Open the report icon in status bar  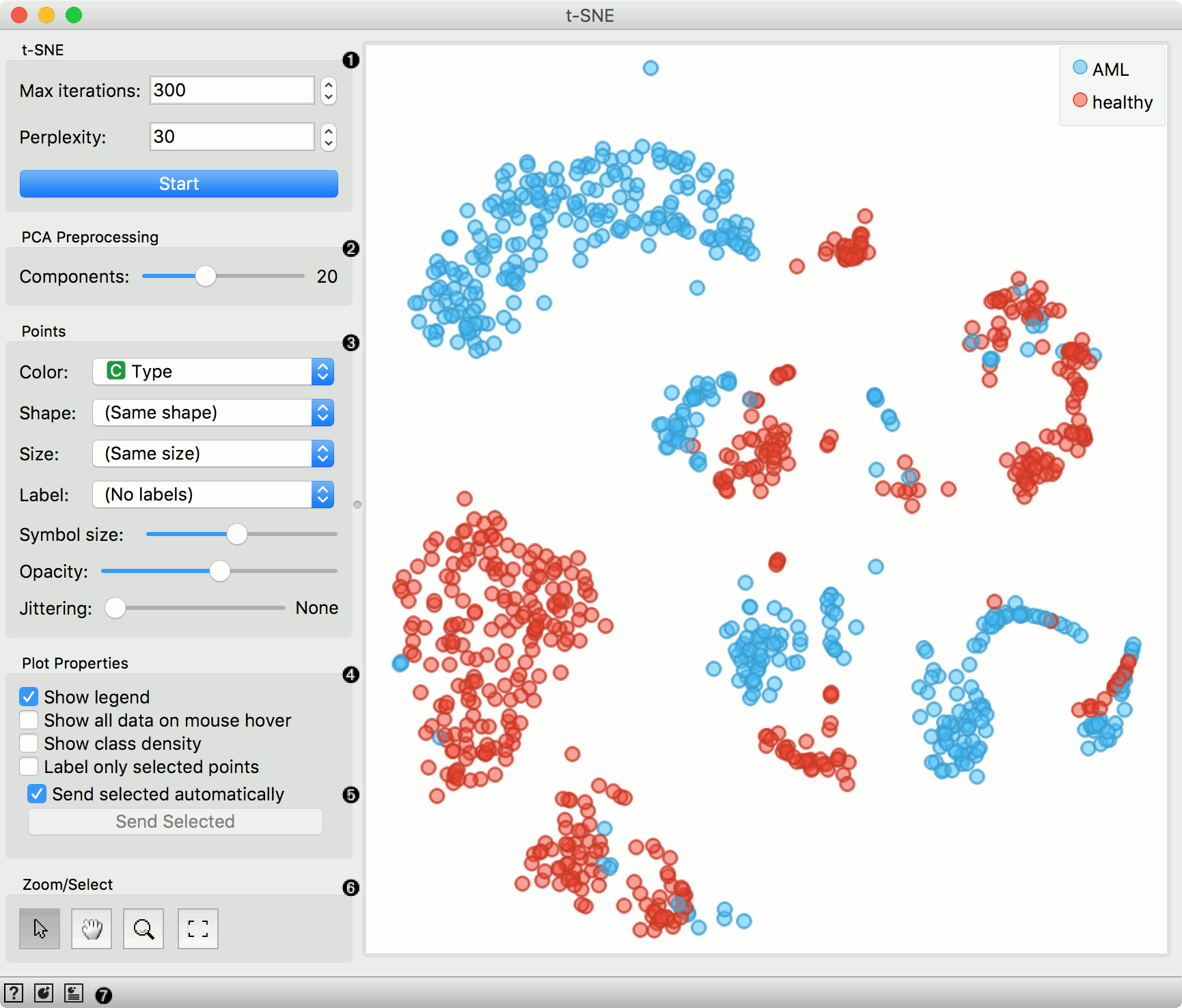coord(74,993)
